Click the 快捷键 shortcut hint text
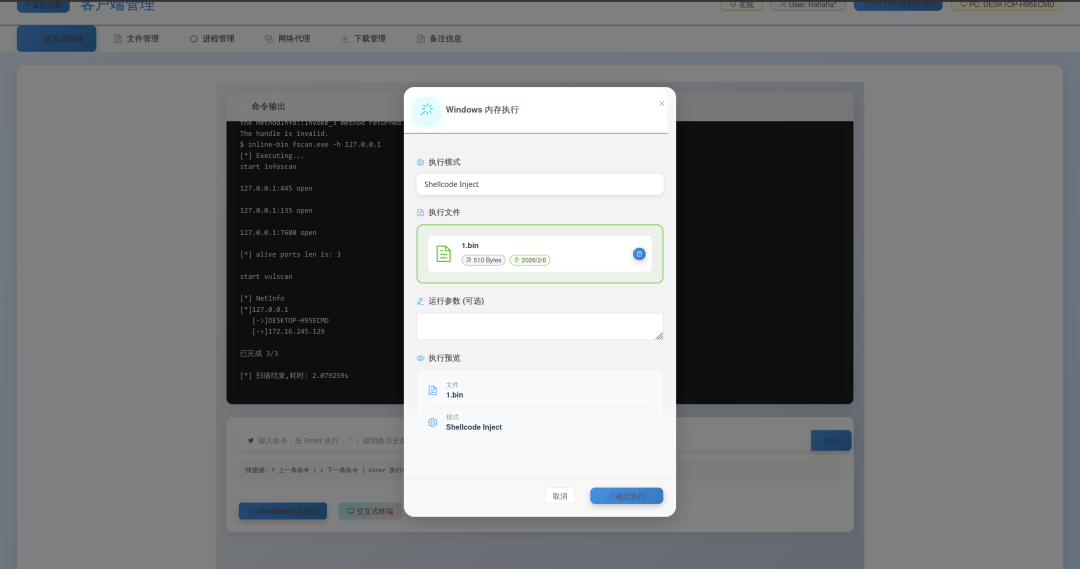Image resolution: width=1080 pixels, height=569 pixels. [x=324, y=470]
